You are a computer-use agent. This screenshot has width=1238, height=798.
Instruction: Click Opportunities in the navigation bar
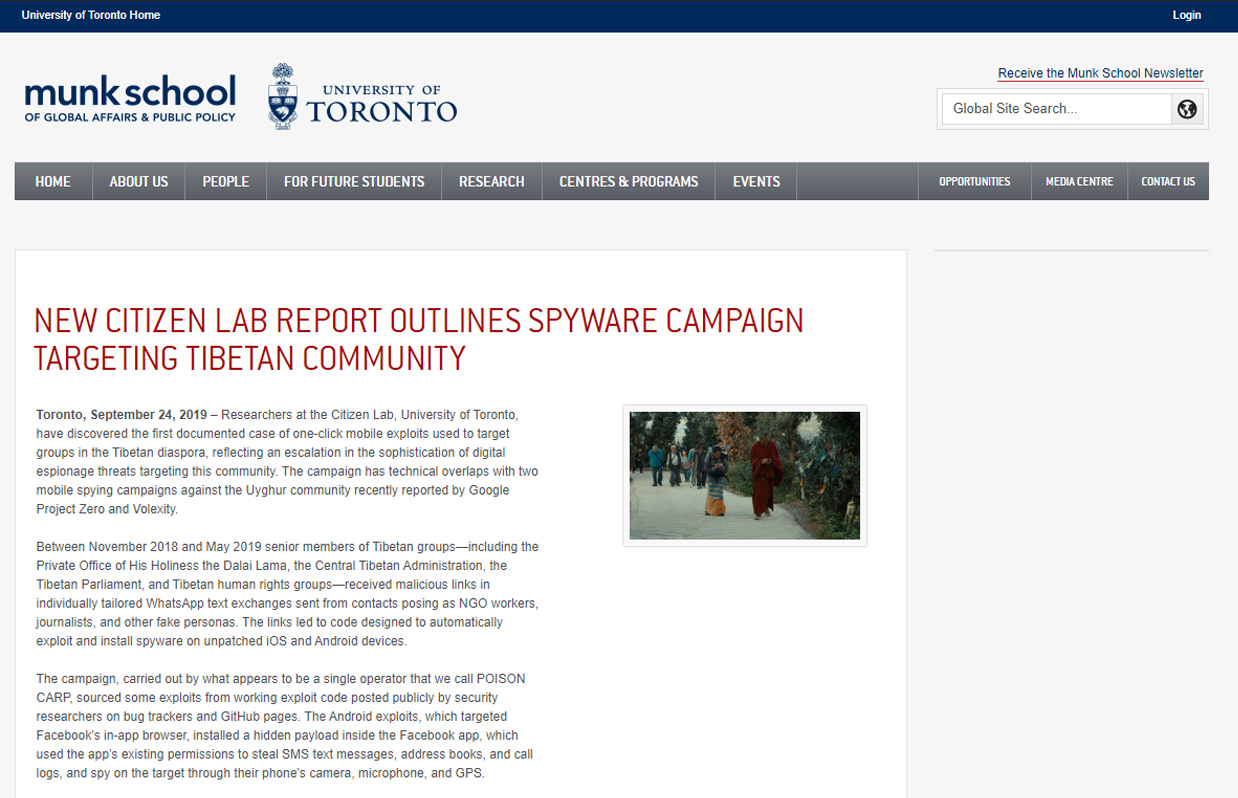pos(974,181)
